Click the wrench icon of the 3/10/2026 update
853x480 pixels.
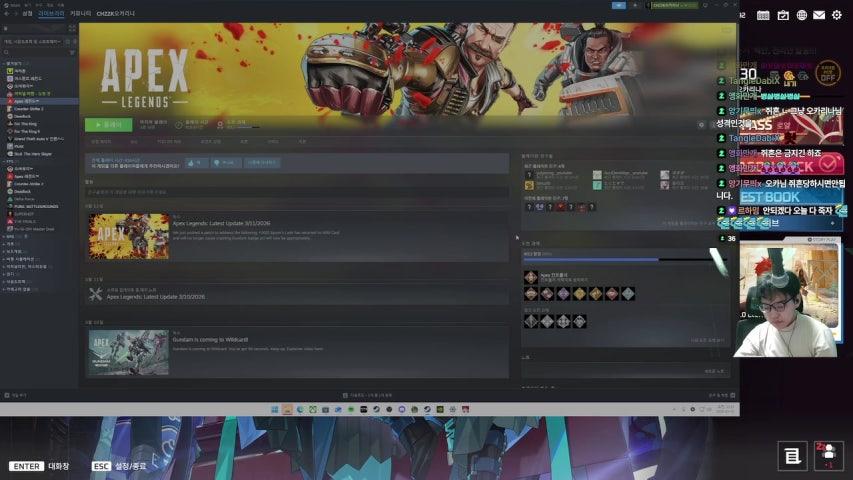(96, 294)
